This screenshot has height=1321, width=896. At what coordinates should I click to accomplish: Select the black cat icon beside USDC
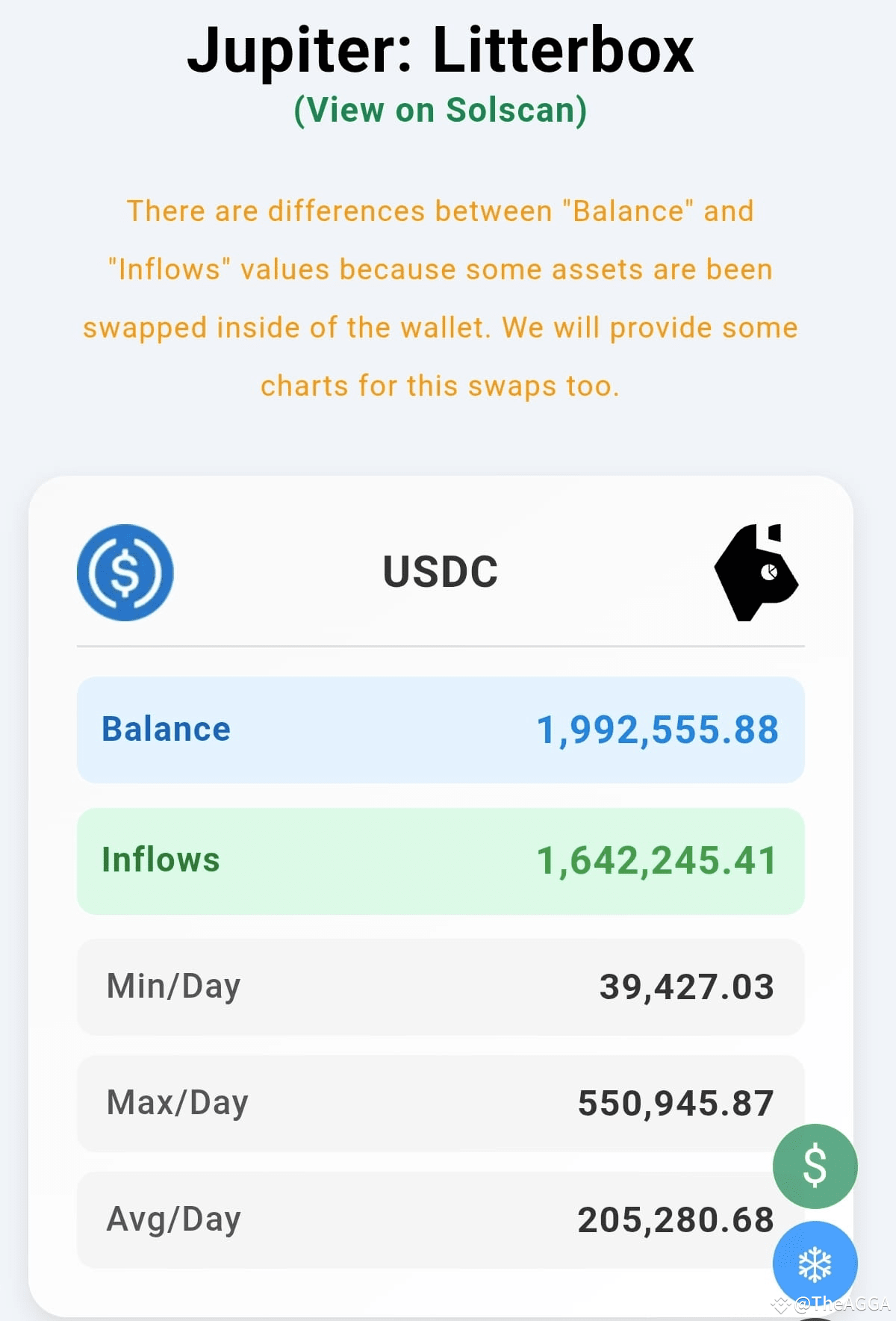[x=758, y=571]
